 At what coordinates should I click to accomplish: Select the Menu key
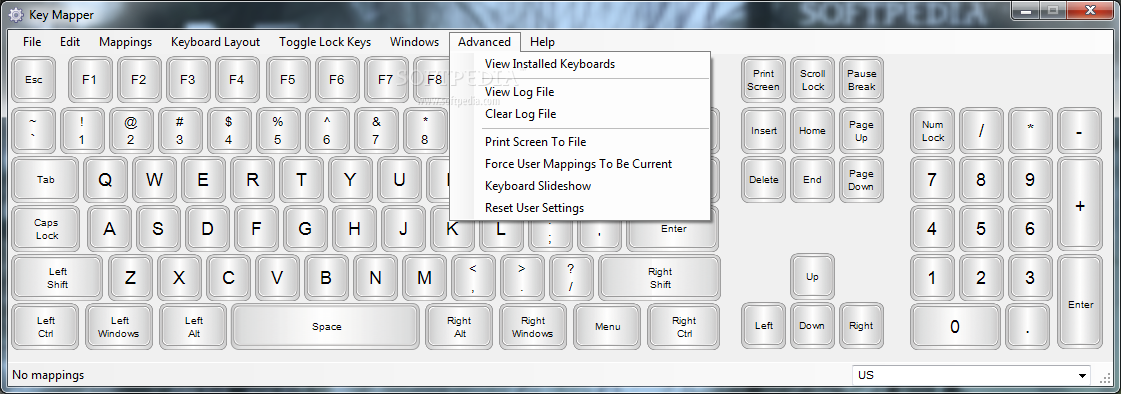tap(608, 327)
